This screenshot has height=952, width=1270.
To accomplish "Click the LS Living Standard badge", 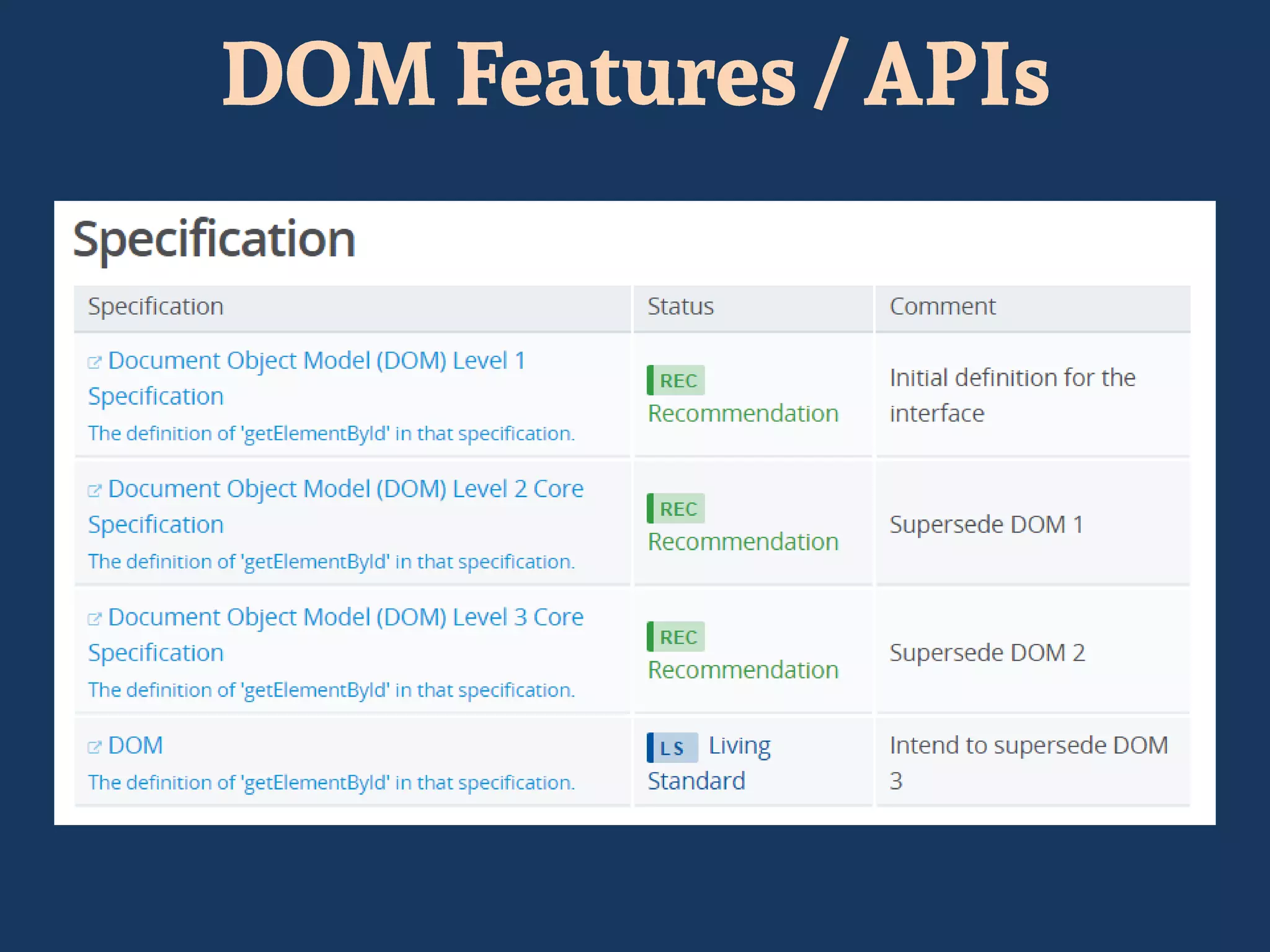I will tap(673, 748).
